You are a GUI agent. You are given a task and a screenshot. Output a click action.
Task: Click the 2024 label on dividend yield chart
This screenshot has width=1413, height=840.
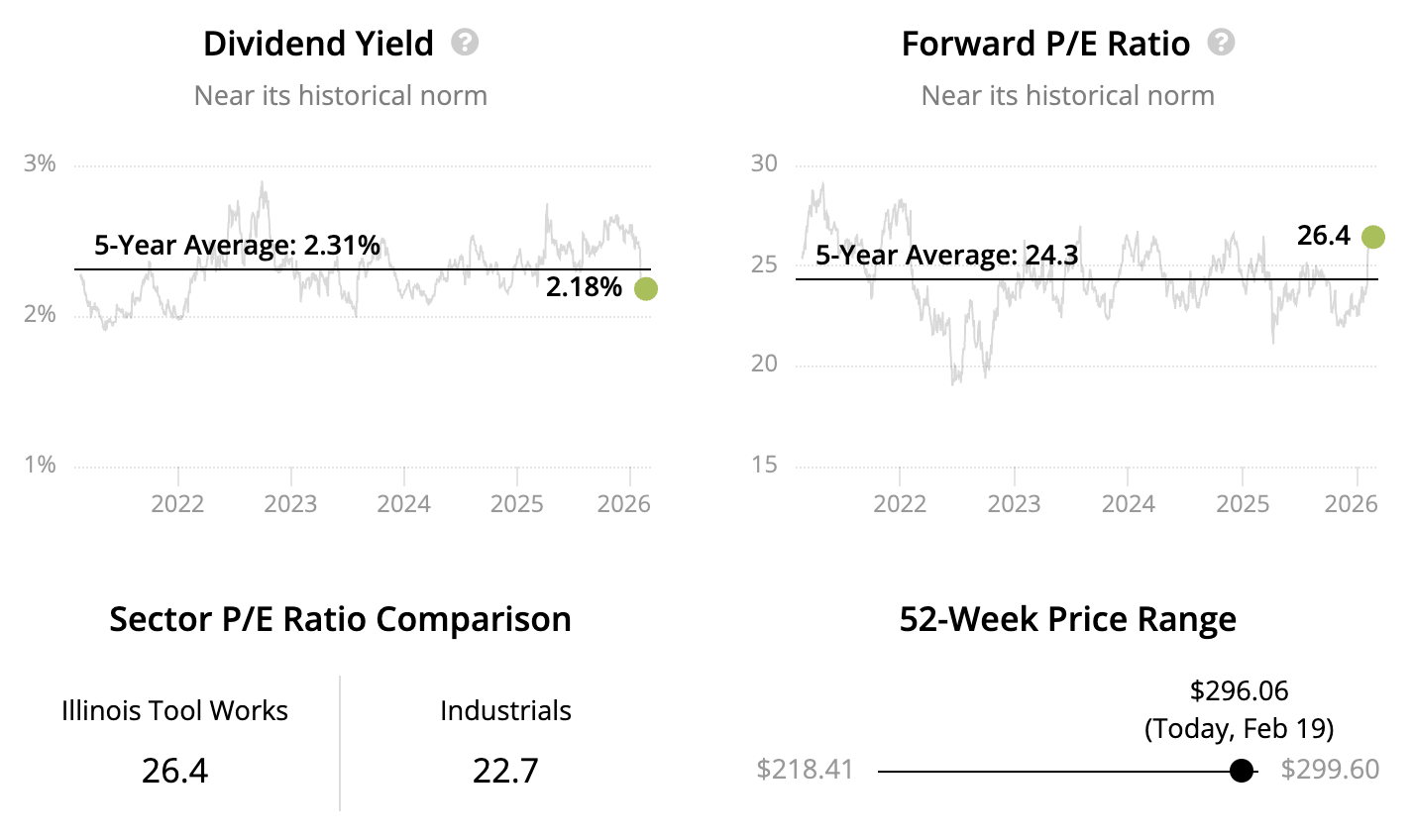pyautogui.click(x=403, y=503)
